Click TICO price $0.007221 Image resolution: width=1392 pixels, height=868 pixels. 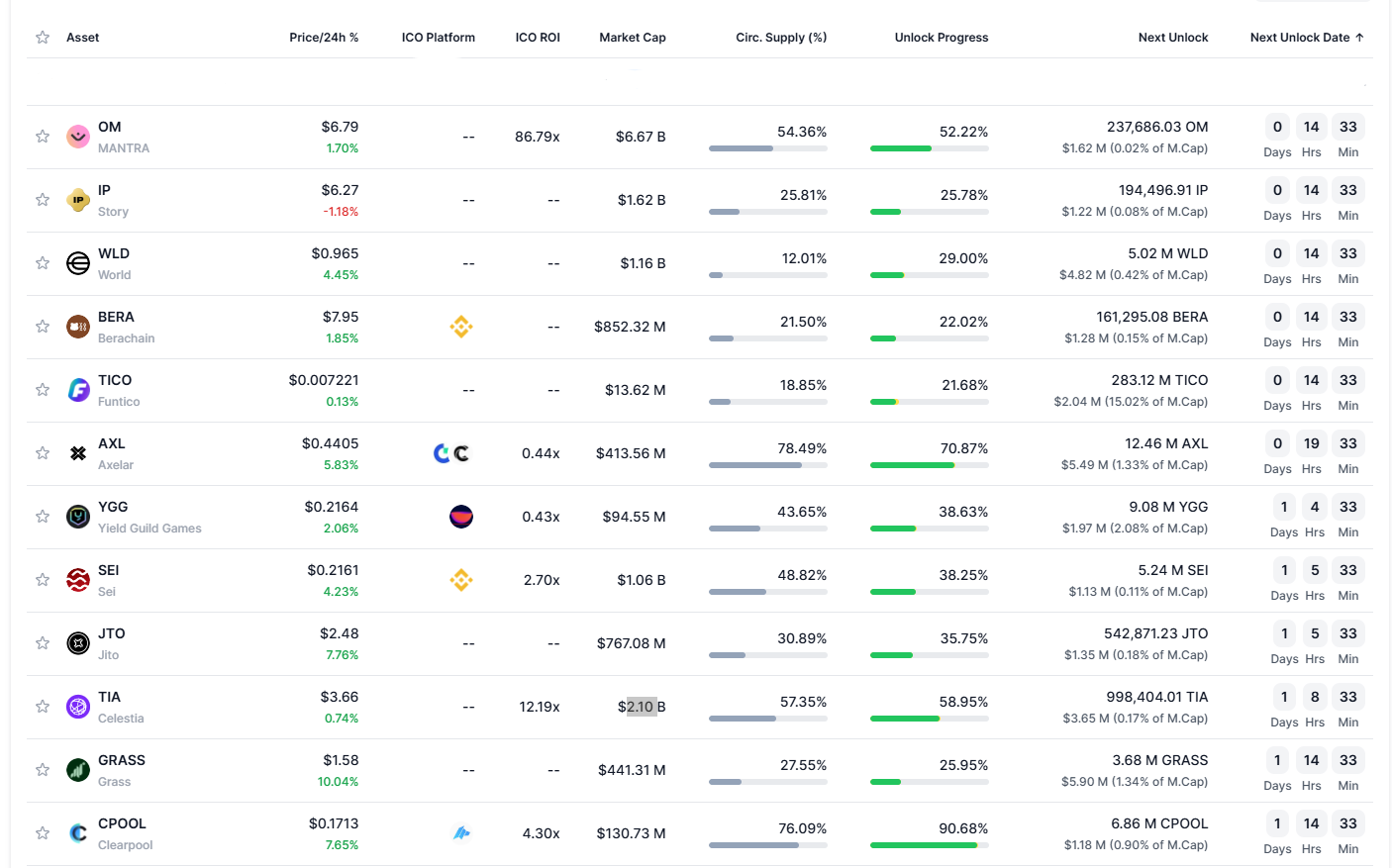tap(324, 380)
